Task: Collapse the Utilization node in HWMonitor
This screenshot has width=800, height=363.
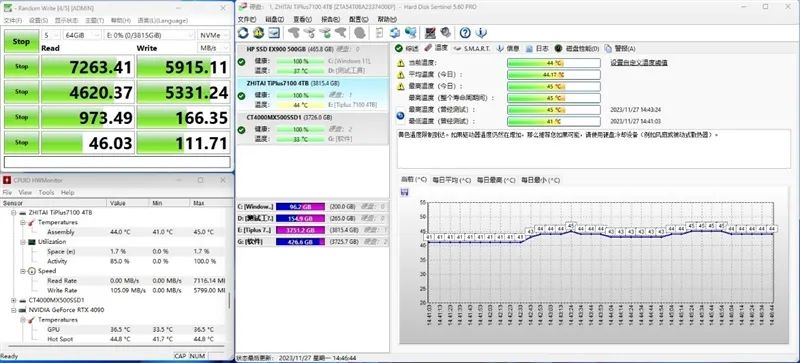Action: (x=22, y=241)
